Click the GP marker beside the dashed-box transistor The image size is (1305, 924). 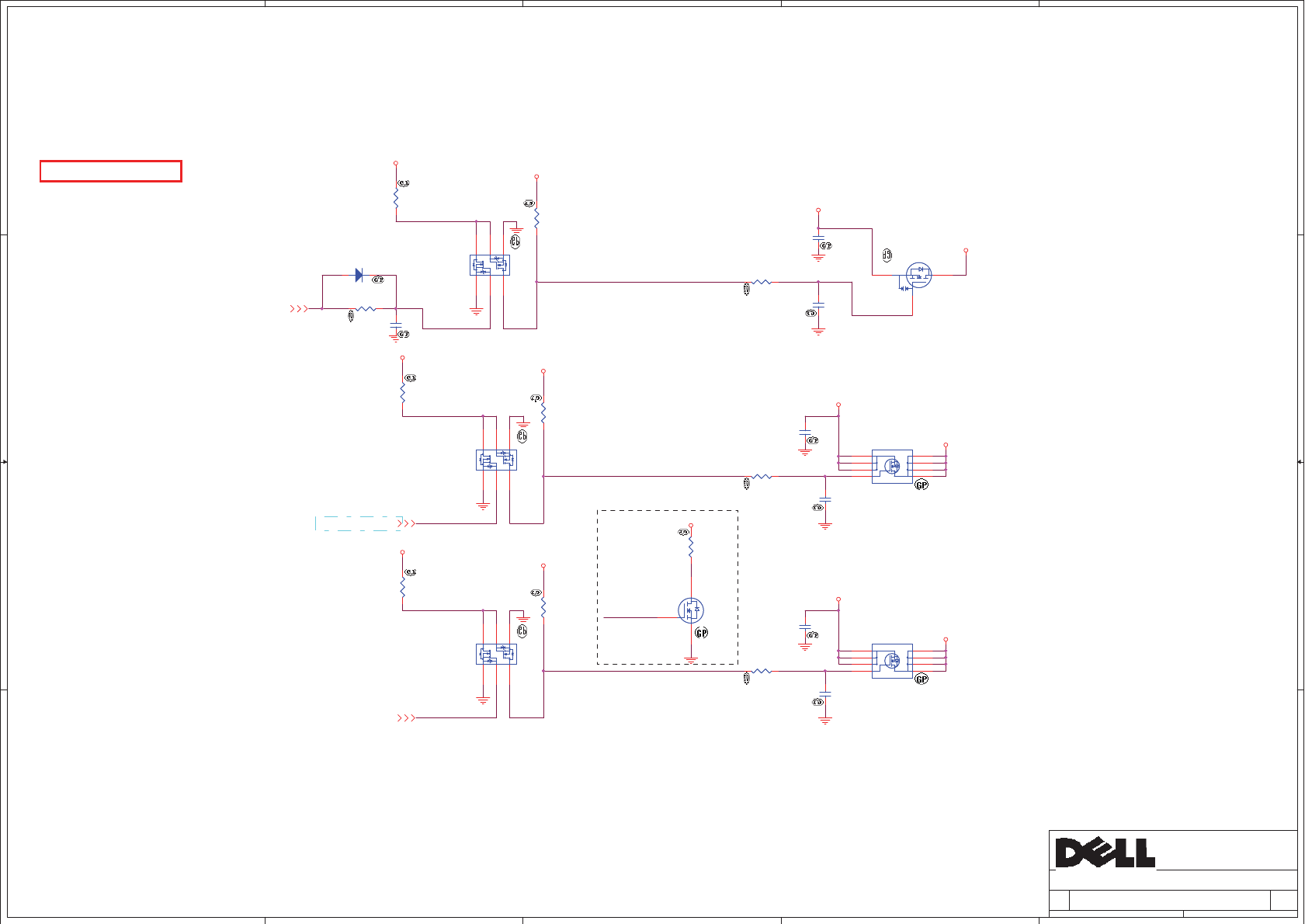click(702, 633)
